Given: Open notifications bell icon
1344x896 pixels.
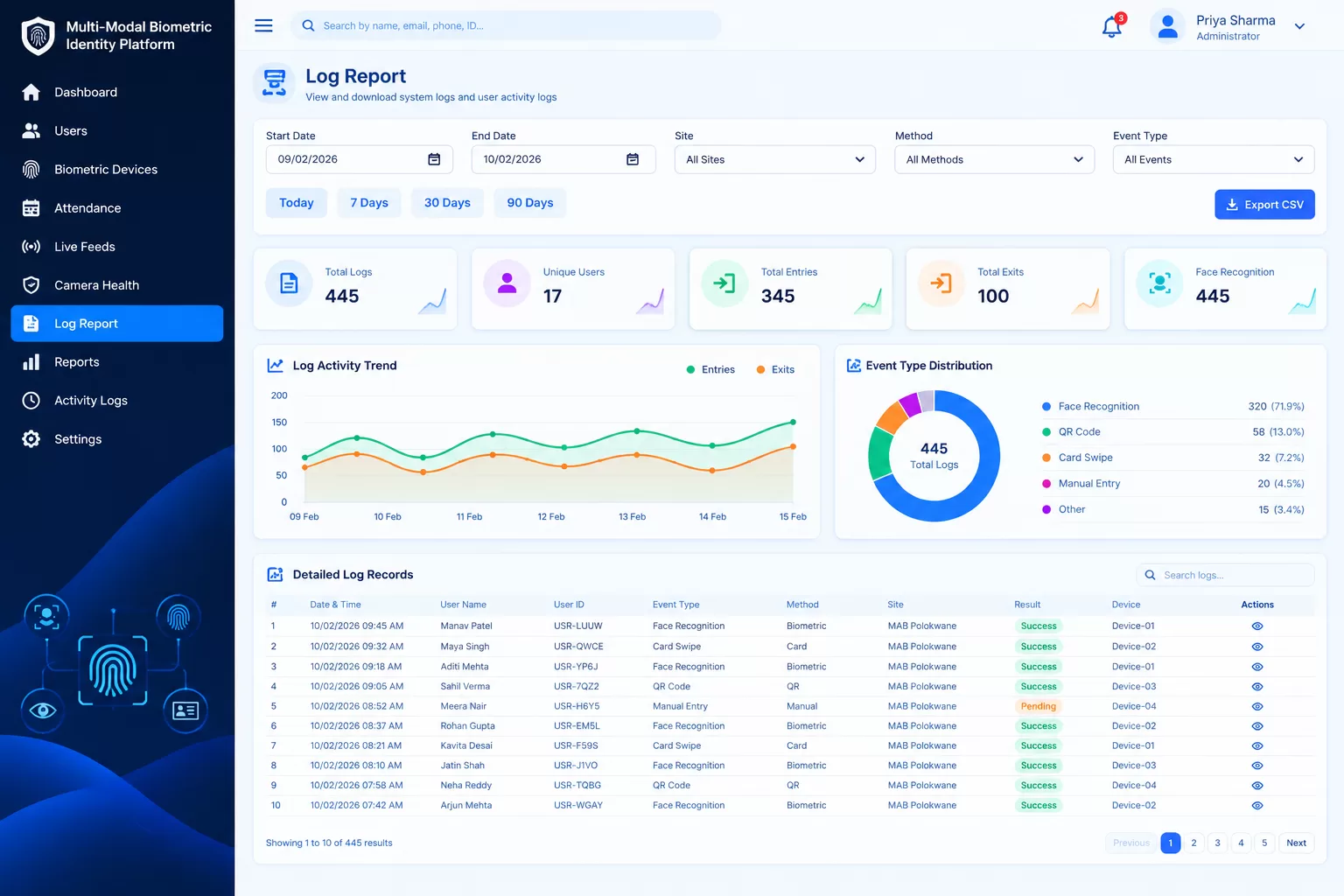Looking at the screenshot, I should tap(1111, 27).
